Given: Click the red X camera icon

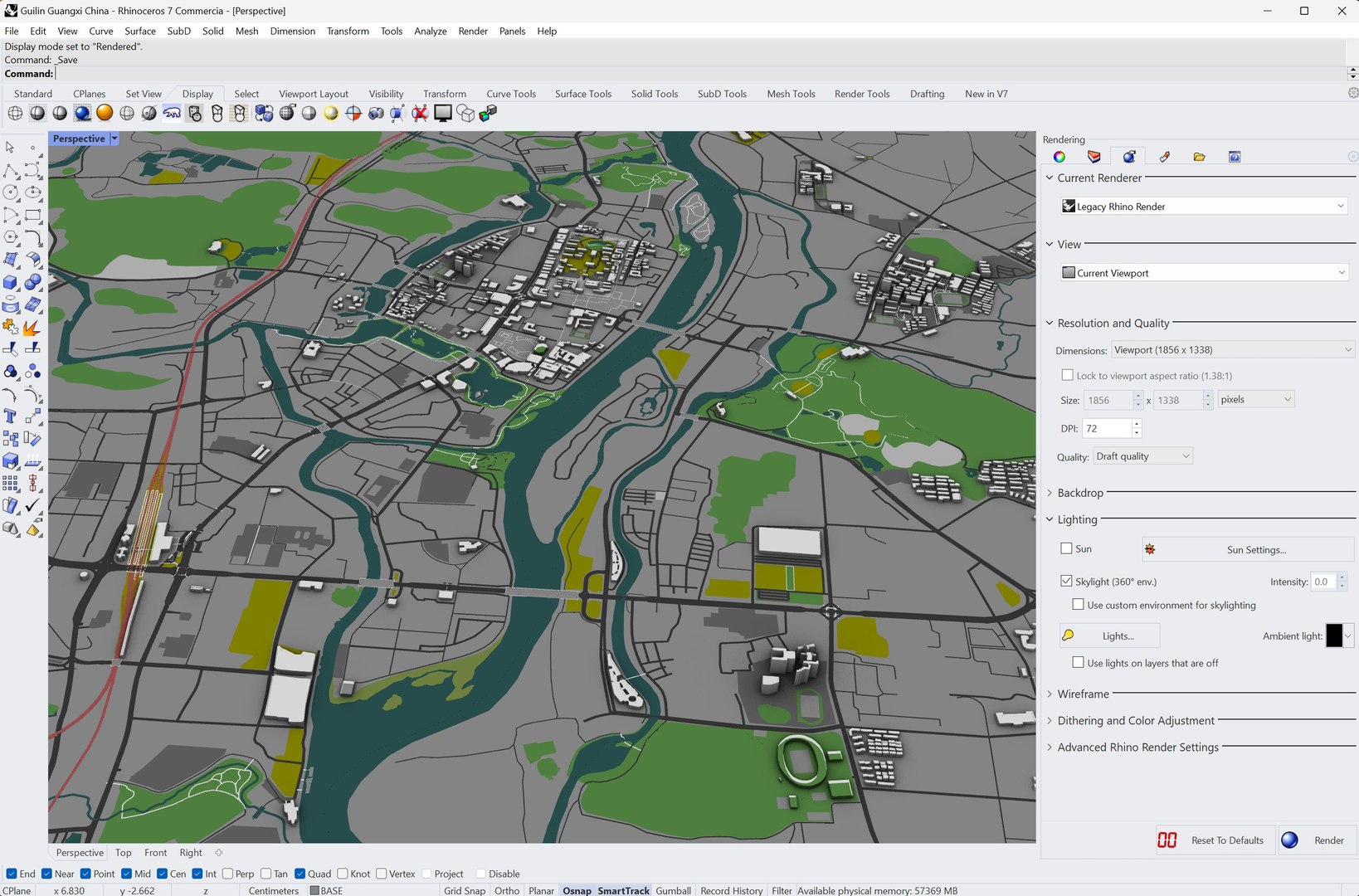Looking at the screenshot, I should [x=420, y=113].
